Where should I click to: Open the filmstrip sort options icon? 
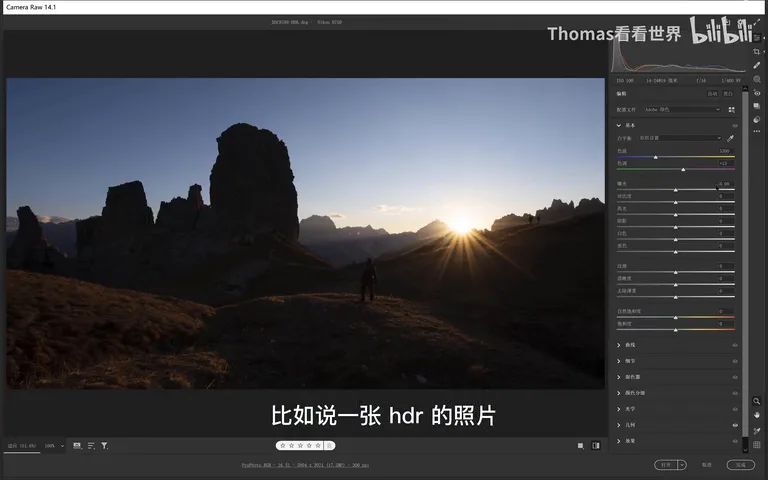click(91, 446)
